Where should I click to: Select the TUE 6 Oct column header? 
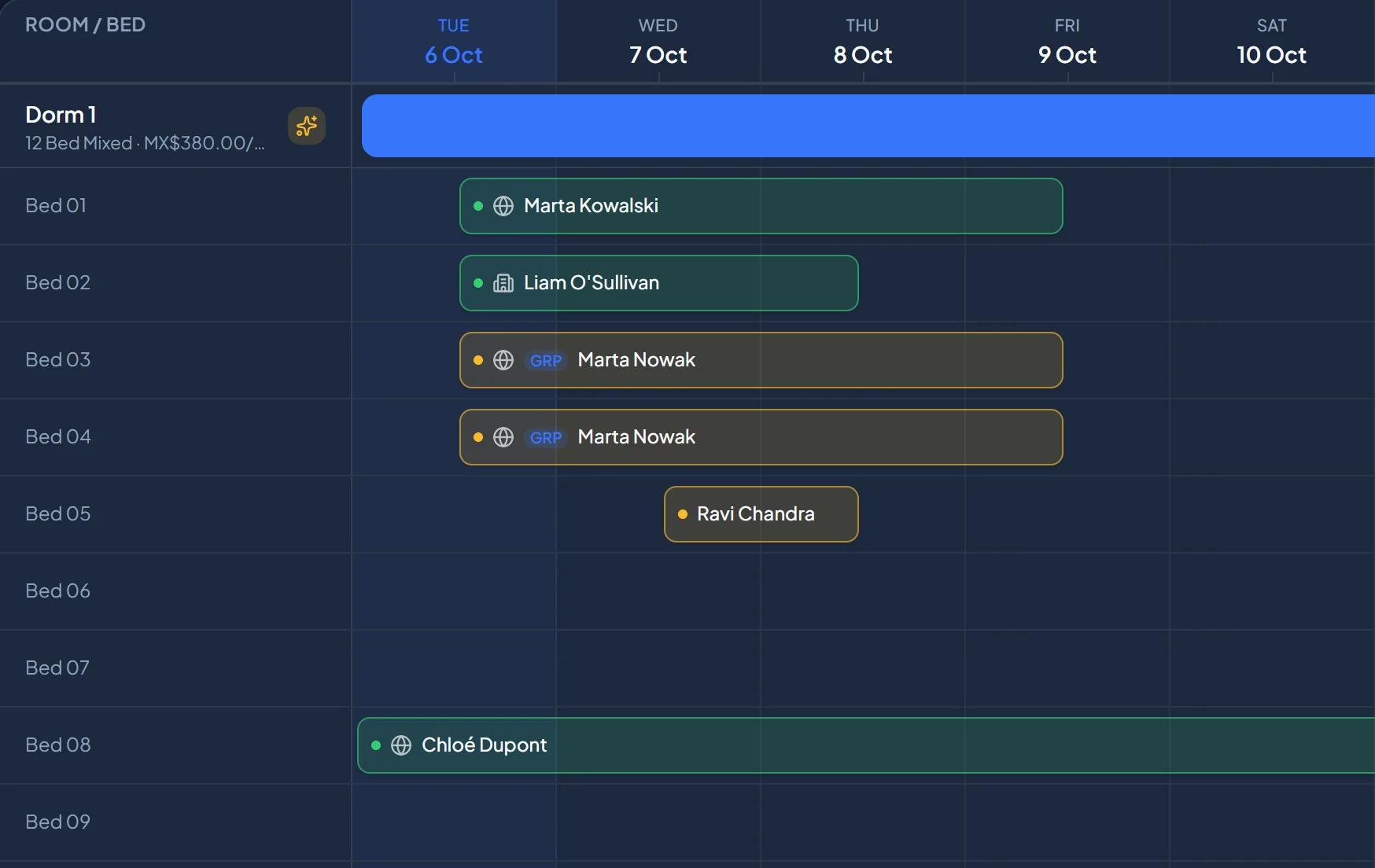454,42
